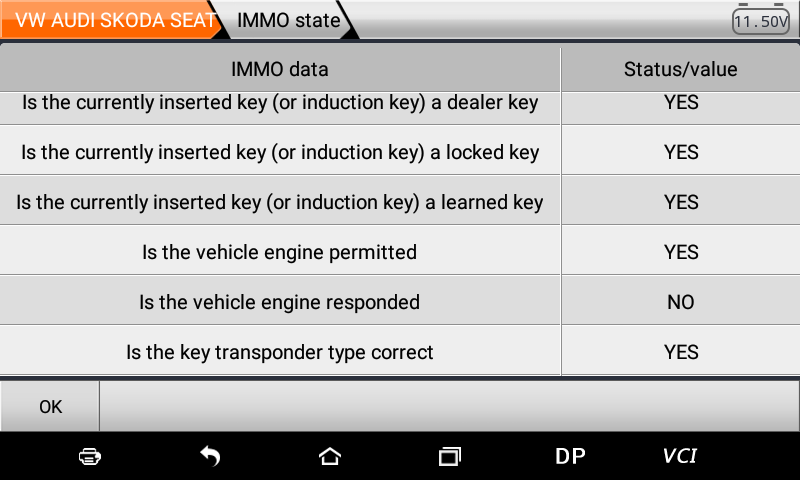Click the YES value for engine permitted

pyautogui.click(x=680, y=252)
